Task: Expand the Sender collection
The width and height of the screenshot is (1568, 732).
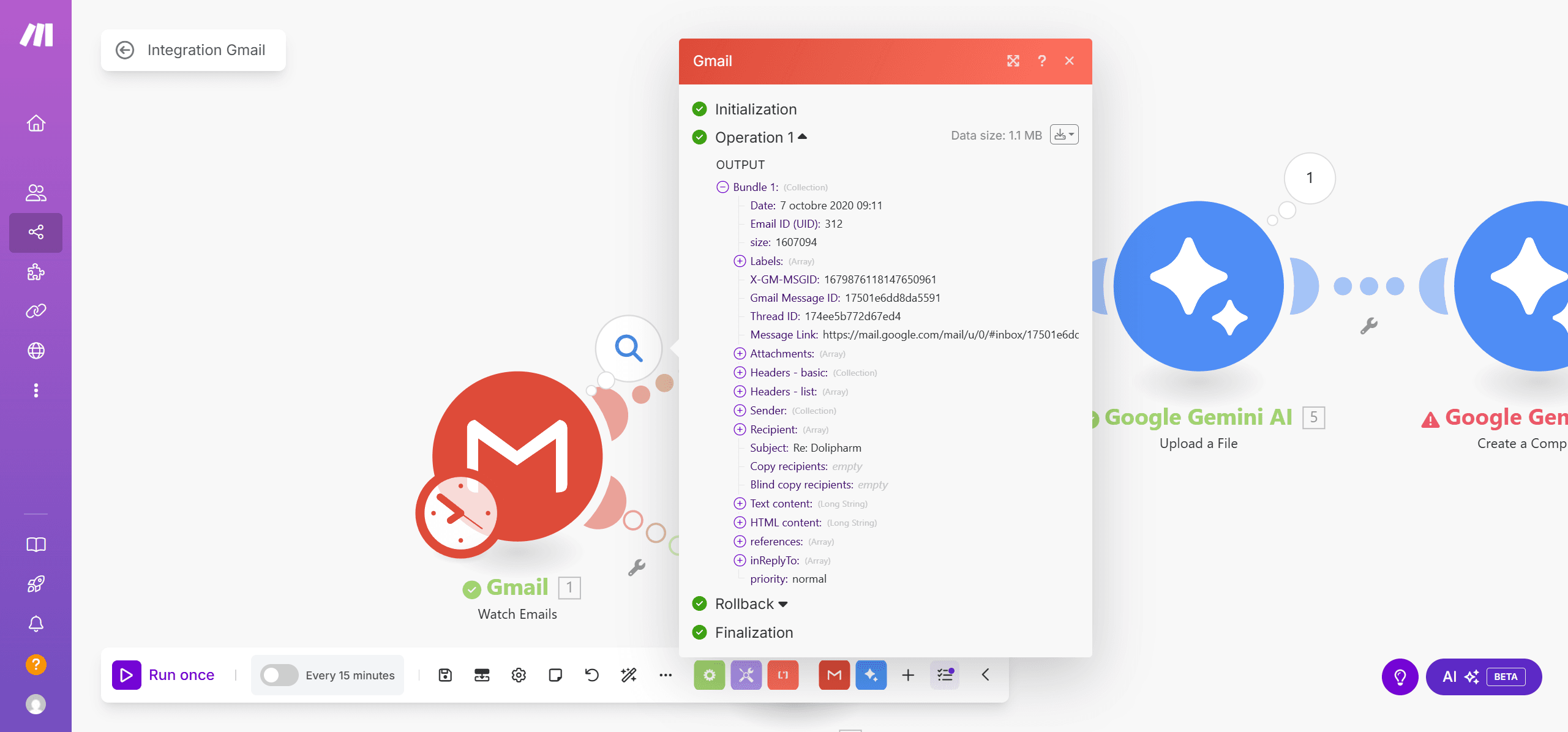Action: click(x=740, y=411)
